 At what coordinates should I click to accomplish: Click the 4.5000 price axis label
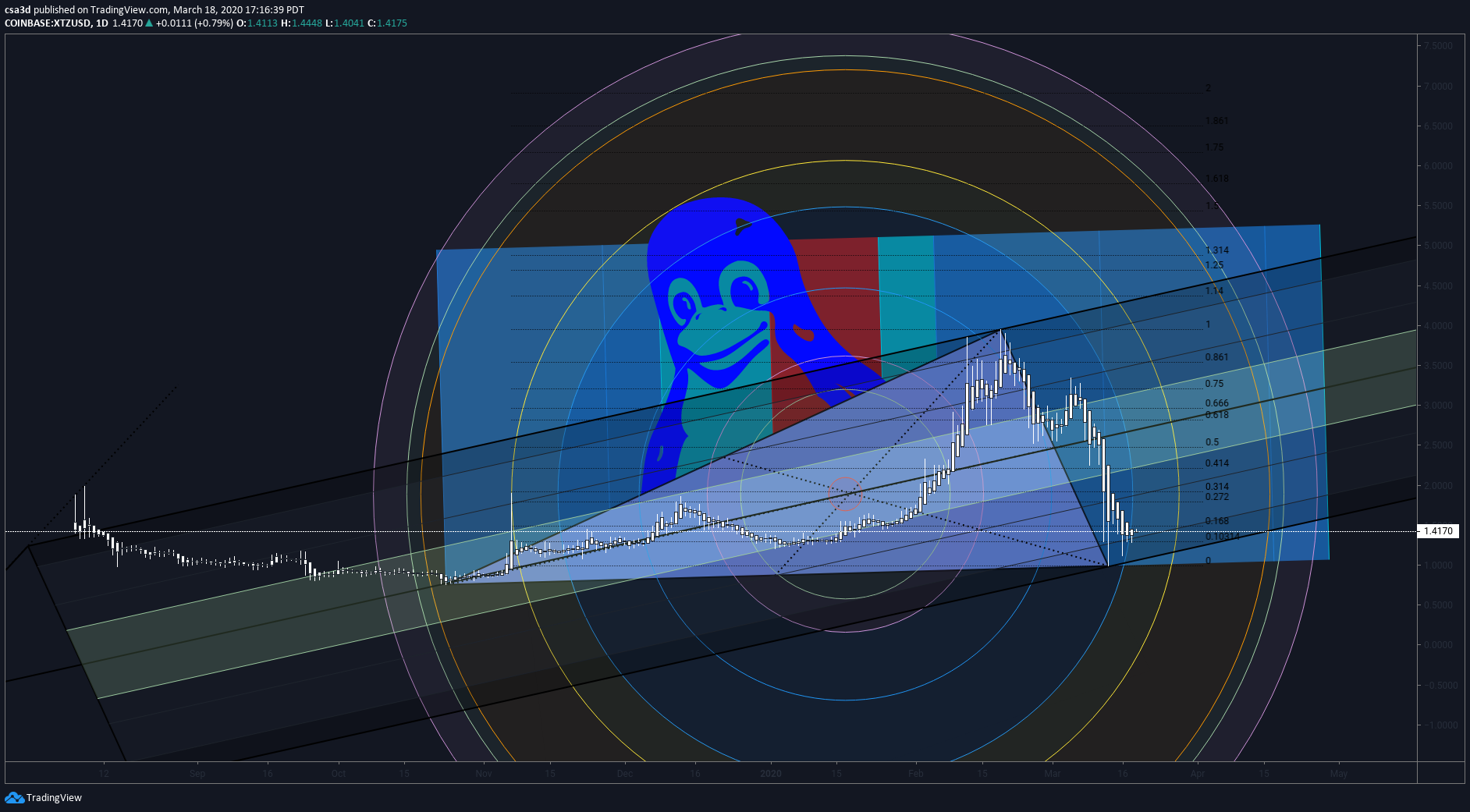point(1438,285)
